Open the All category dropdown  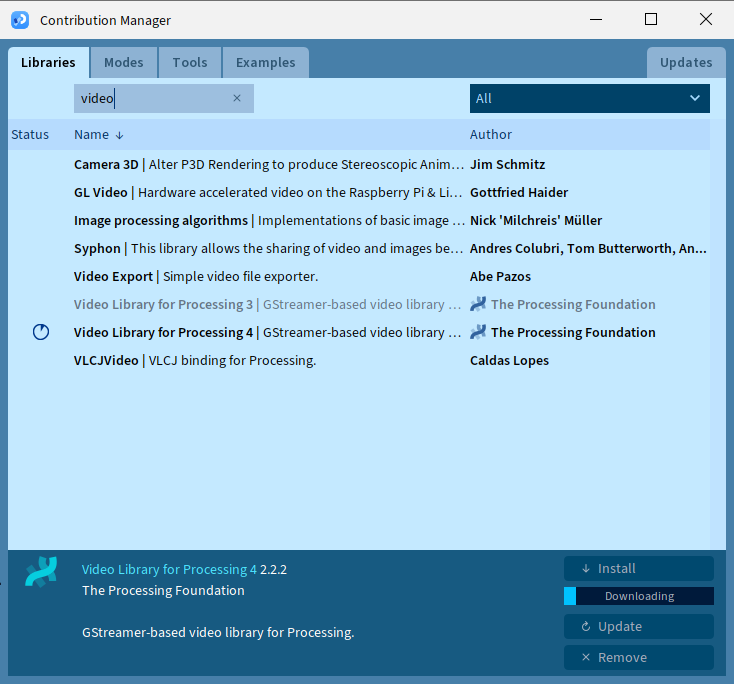[589, 98]
